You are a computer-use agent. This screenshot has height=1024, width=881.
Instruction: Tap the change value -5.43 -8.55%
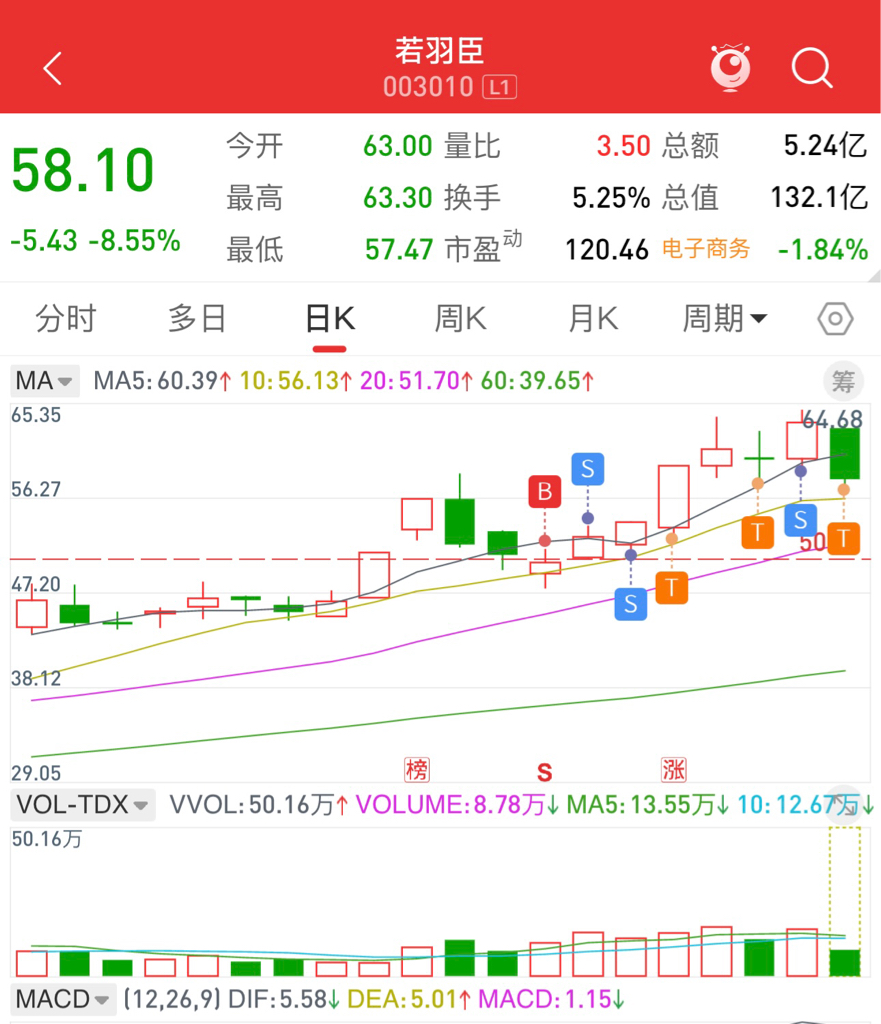click(x=95, y=241)
